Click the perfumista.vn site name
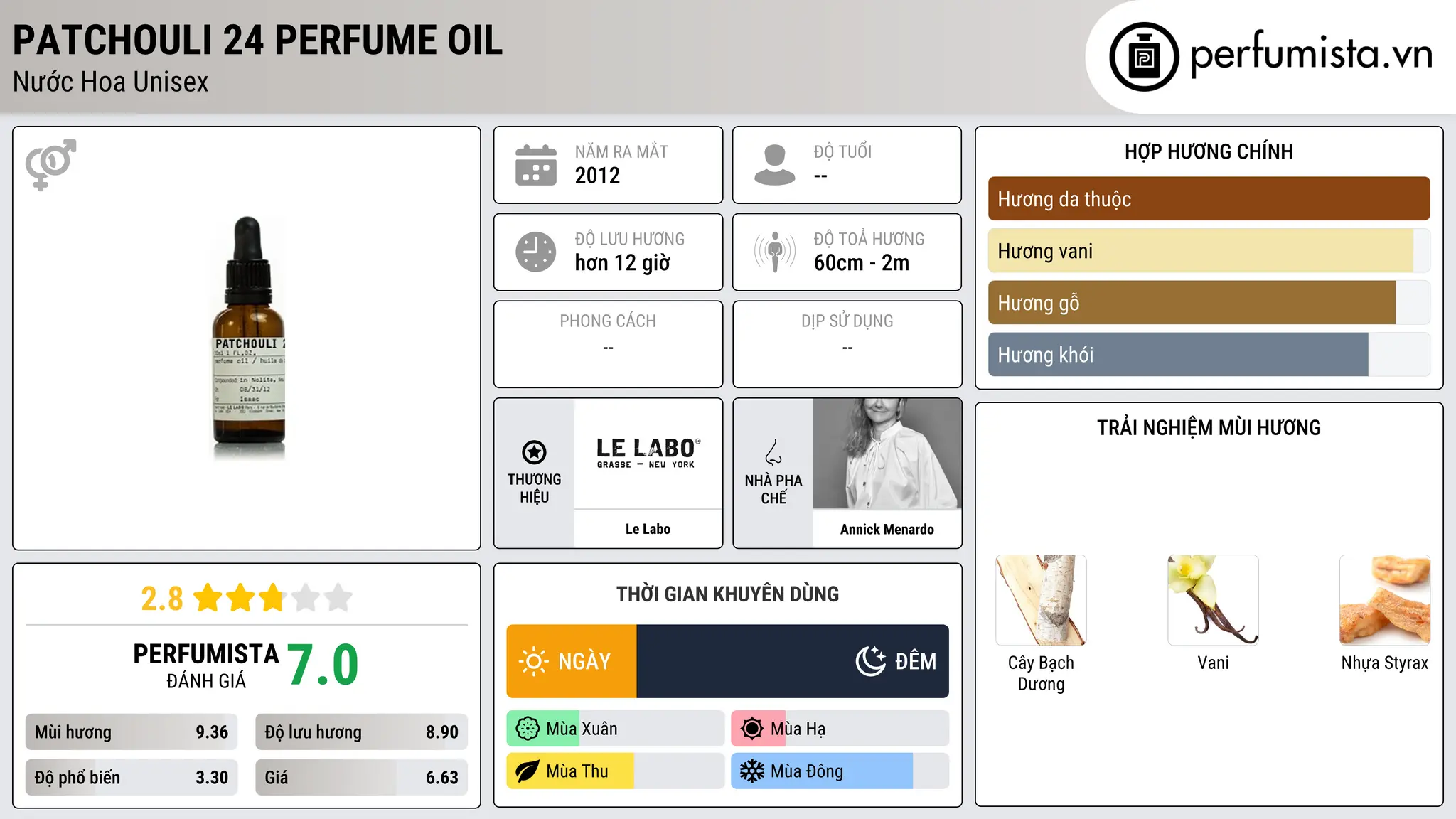The height and width of the screenshot is (819, 1456). pyautogui.click(x=1312, y=53)
